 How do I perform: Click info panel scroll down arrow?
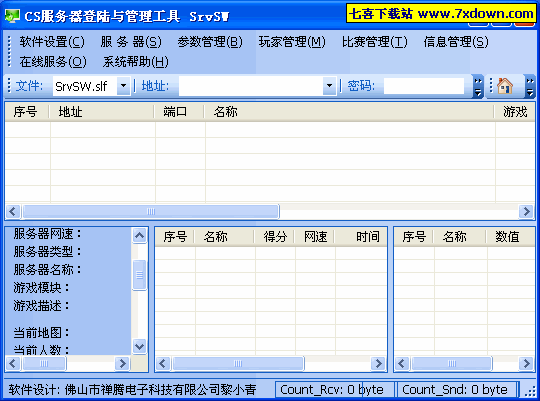point(139,346)
